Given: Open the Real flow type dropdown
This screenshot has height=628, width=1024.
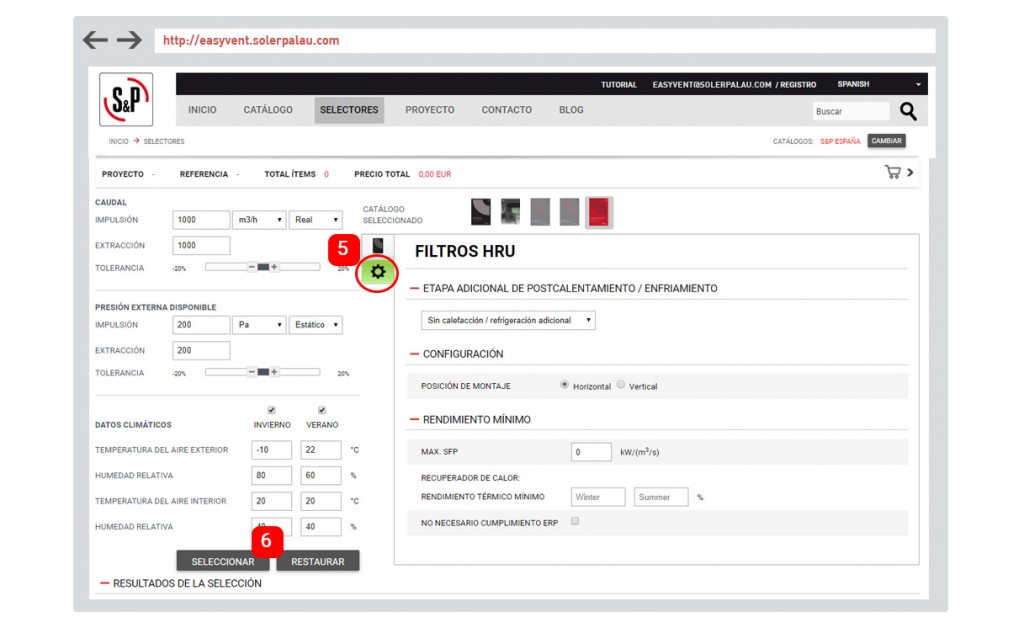Looking at the screenshot, I should coord(316,220).
